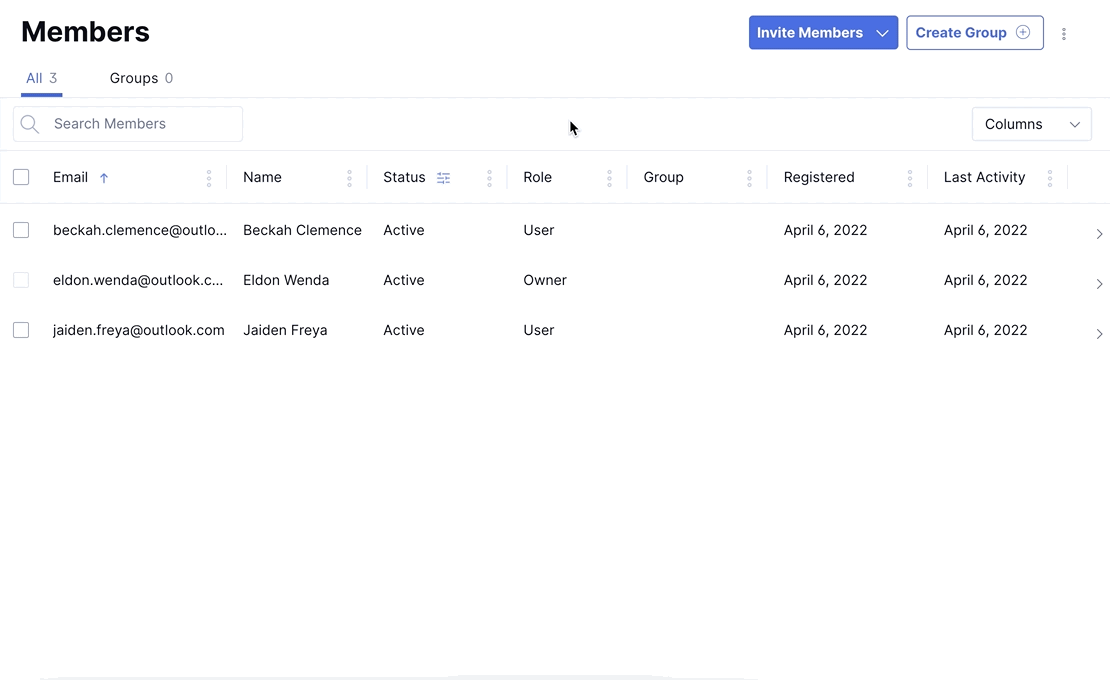This screenshot has width=1110, height=680.
Task: Click the Status column filter icon
Action: point(444,178)
